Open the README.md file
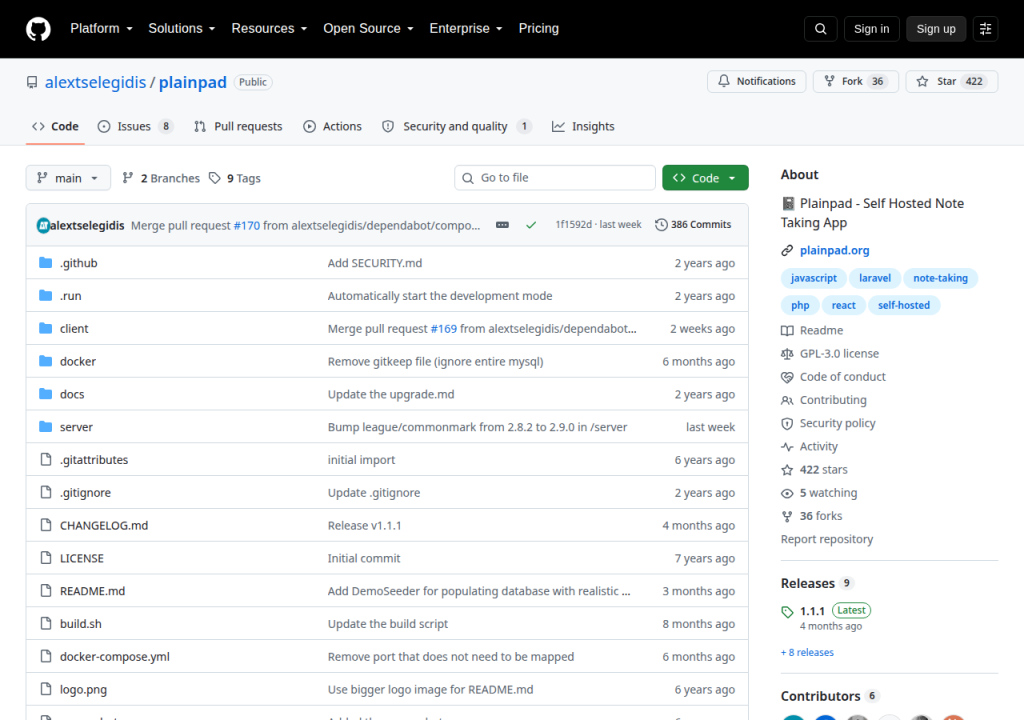This screenshot has width=1024, height=720. coord(92,591)
